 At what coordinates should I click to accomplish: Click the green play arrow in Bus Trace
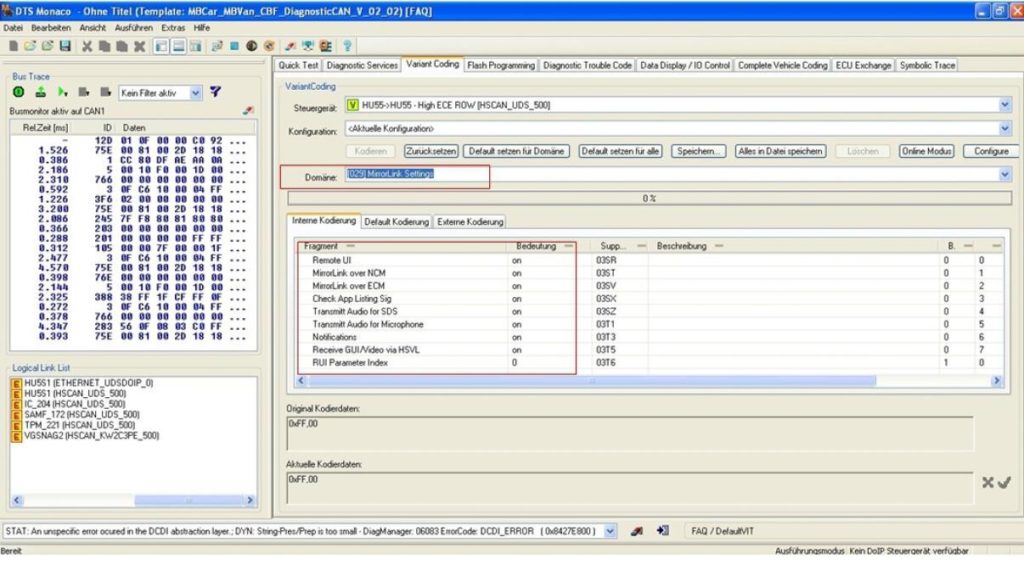pos(62,92)
